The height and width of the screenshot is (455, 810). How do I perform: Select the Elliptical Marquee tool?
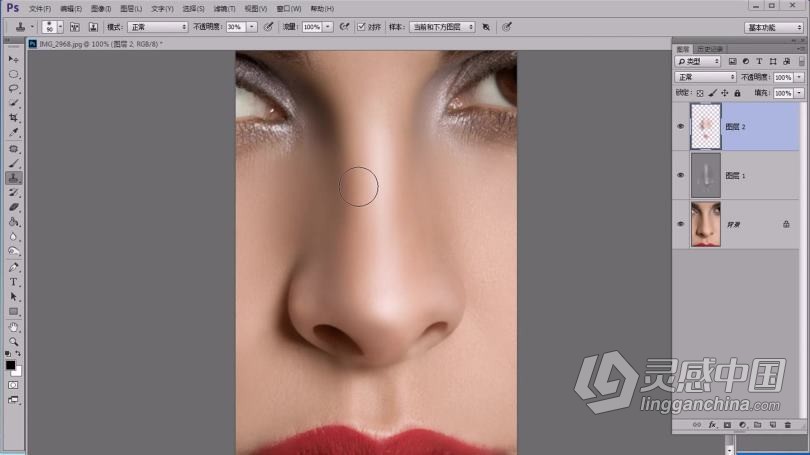[x=13, y=74]
